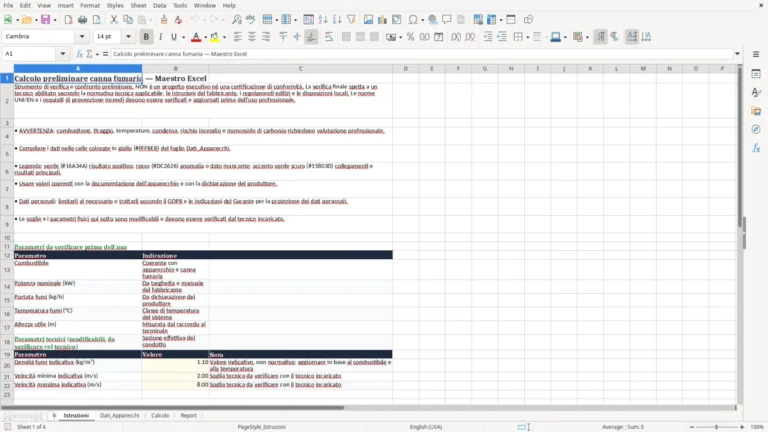Click the Name Box showing A1

click(29, 54)
